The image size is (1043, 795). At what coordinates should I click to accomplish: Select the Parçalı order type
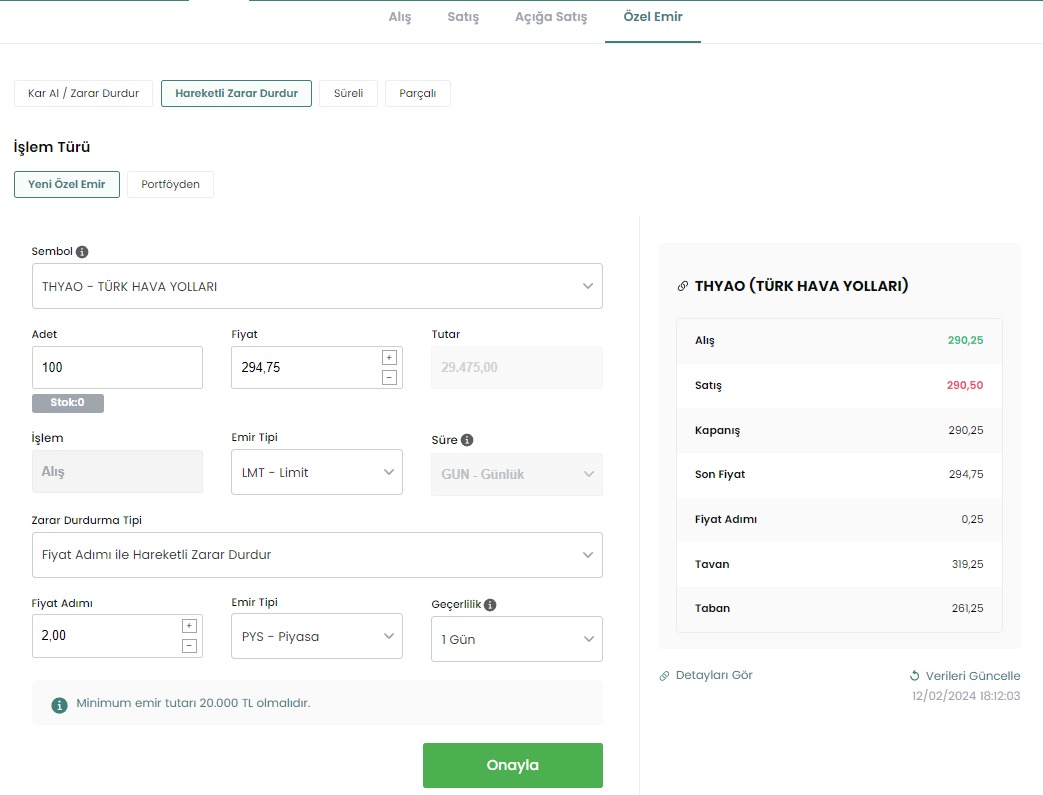pos(418,93)
